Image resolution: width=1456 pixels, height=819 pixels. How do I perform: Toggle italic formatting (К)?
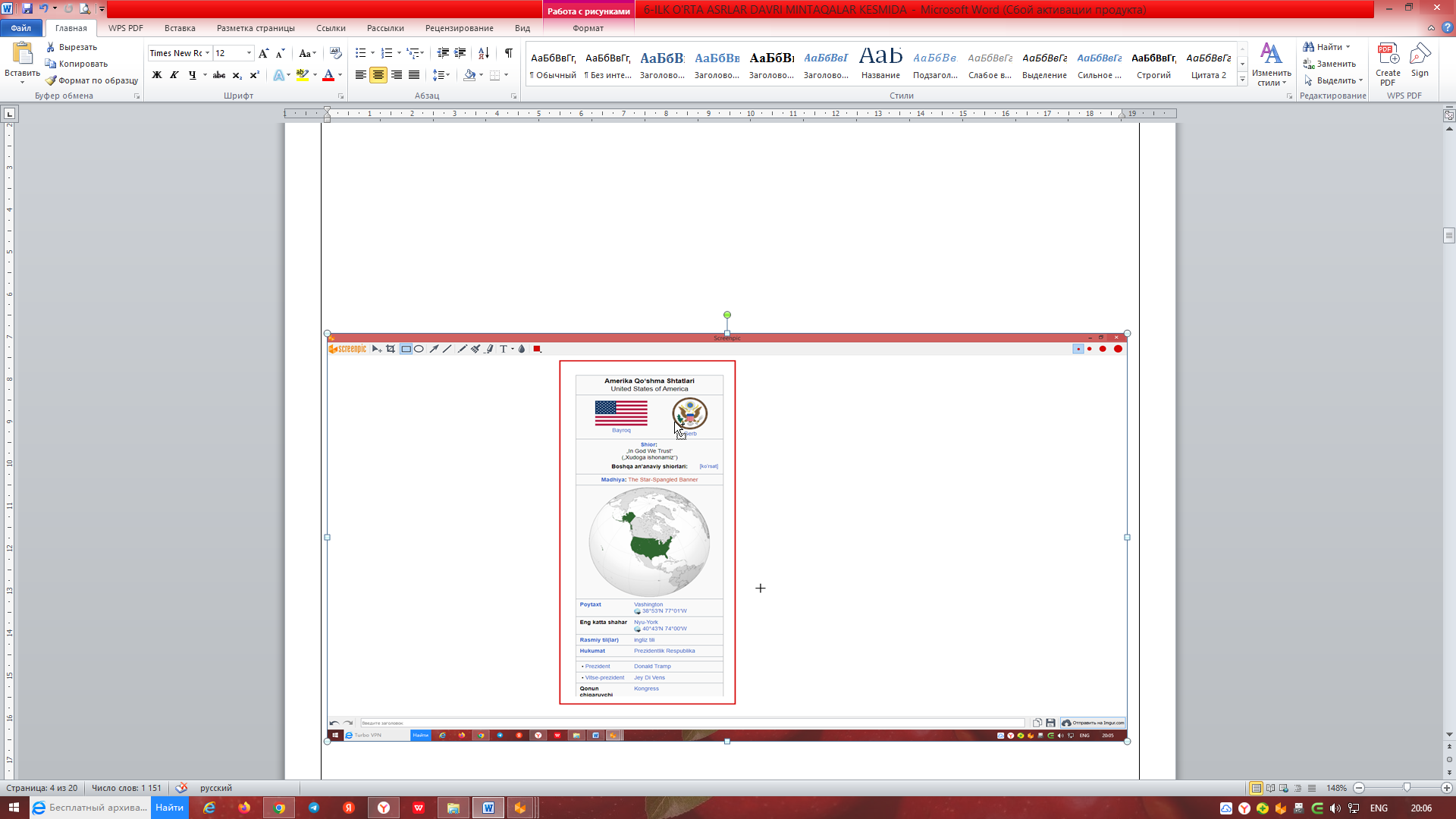point(174,75)
